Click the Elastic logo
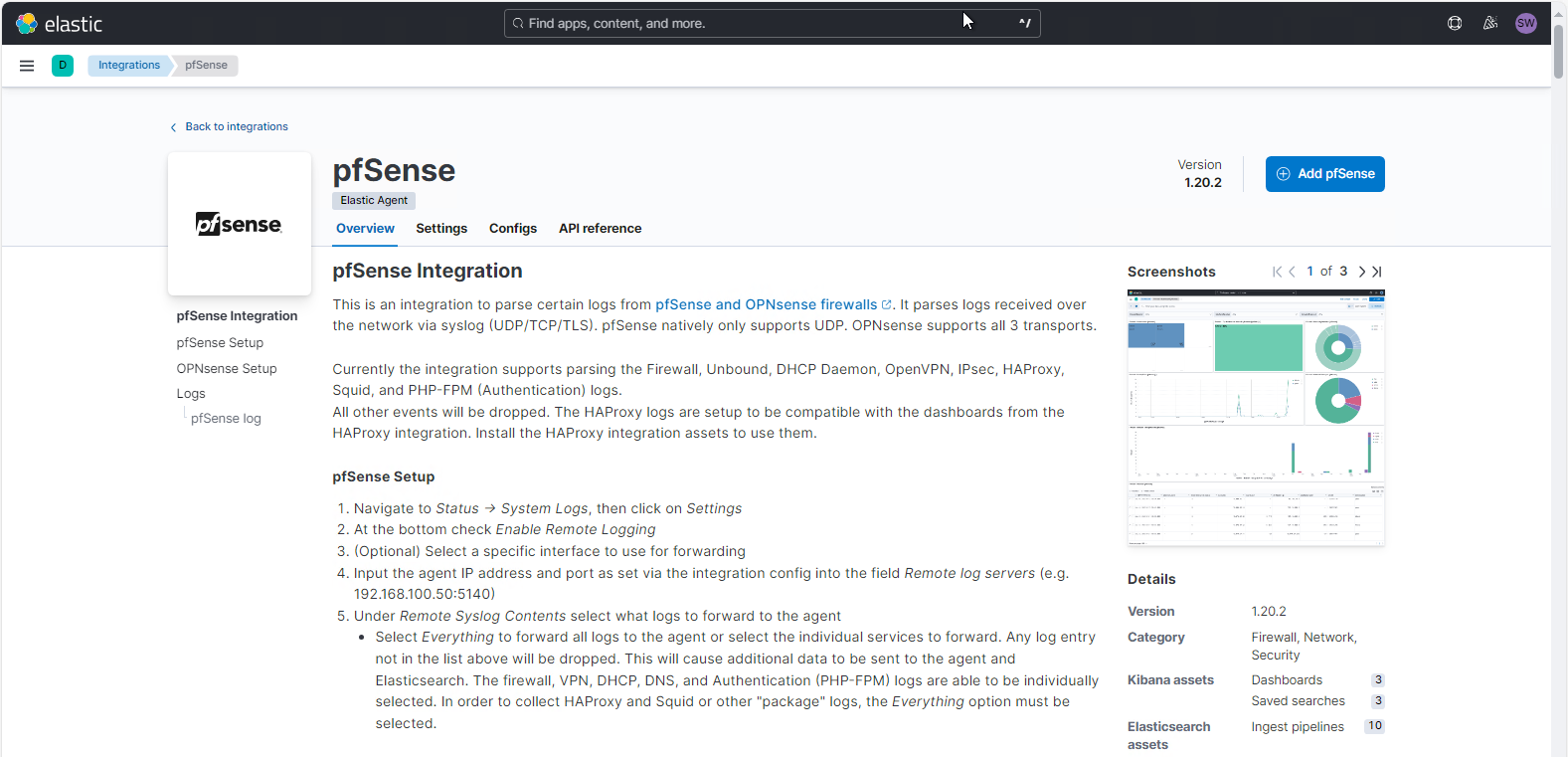 [x=60, y=23]
